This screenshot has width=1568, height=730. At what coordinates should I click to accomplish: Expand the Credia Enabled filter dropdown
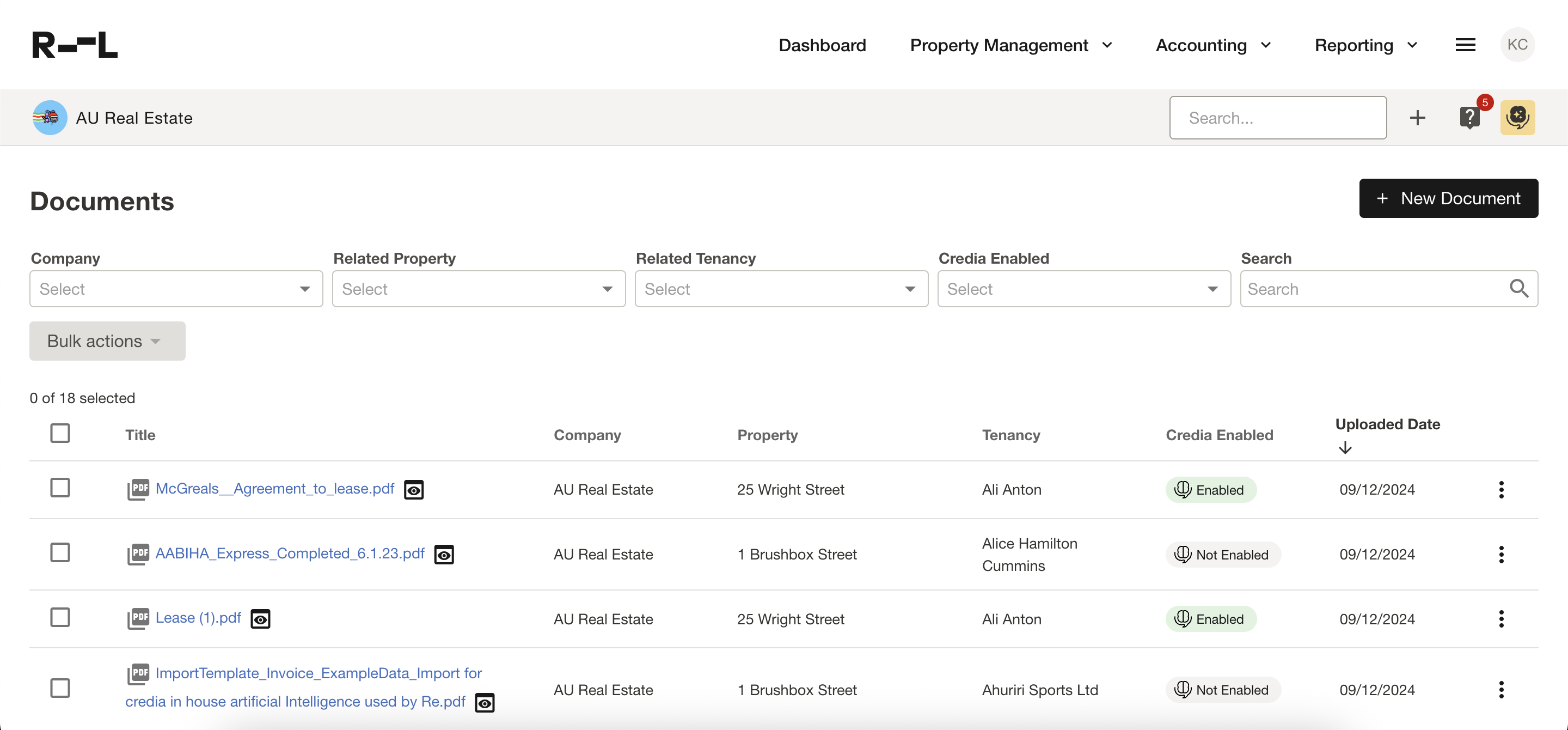1083,289
